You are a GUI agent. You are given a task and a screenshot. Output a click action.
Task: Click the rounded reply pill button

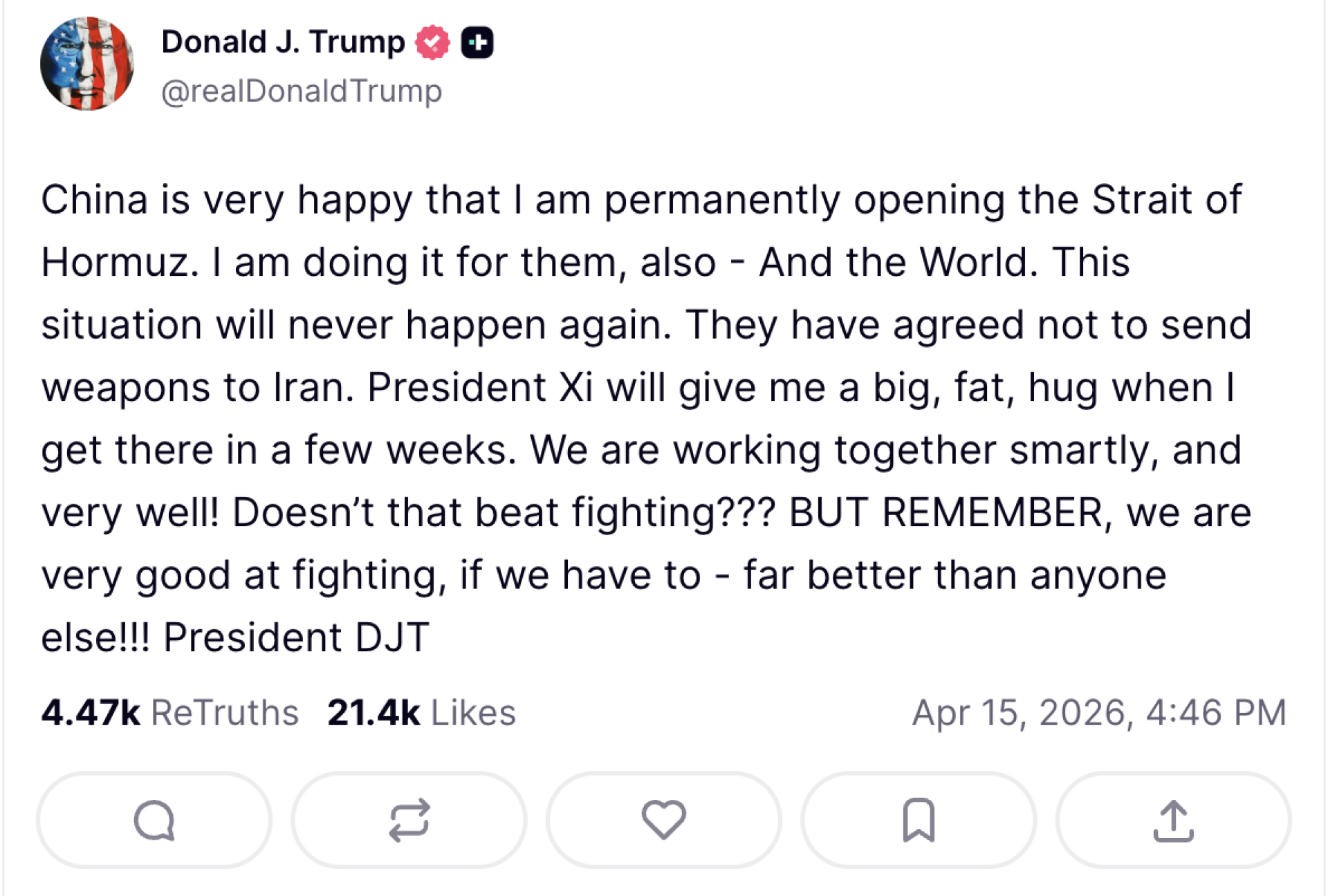click(154, 819)
